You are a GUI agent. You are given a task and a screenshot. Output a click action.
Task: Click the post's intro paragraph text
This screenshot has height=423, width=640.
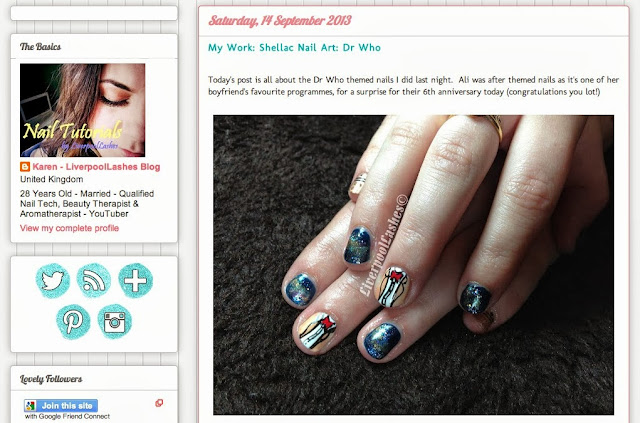(x=413, y=86)
